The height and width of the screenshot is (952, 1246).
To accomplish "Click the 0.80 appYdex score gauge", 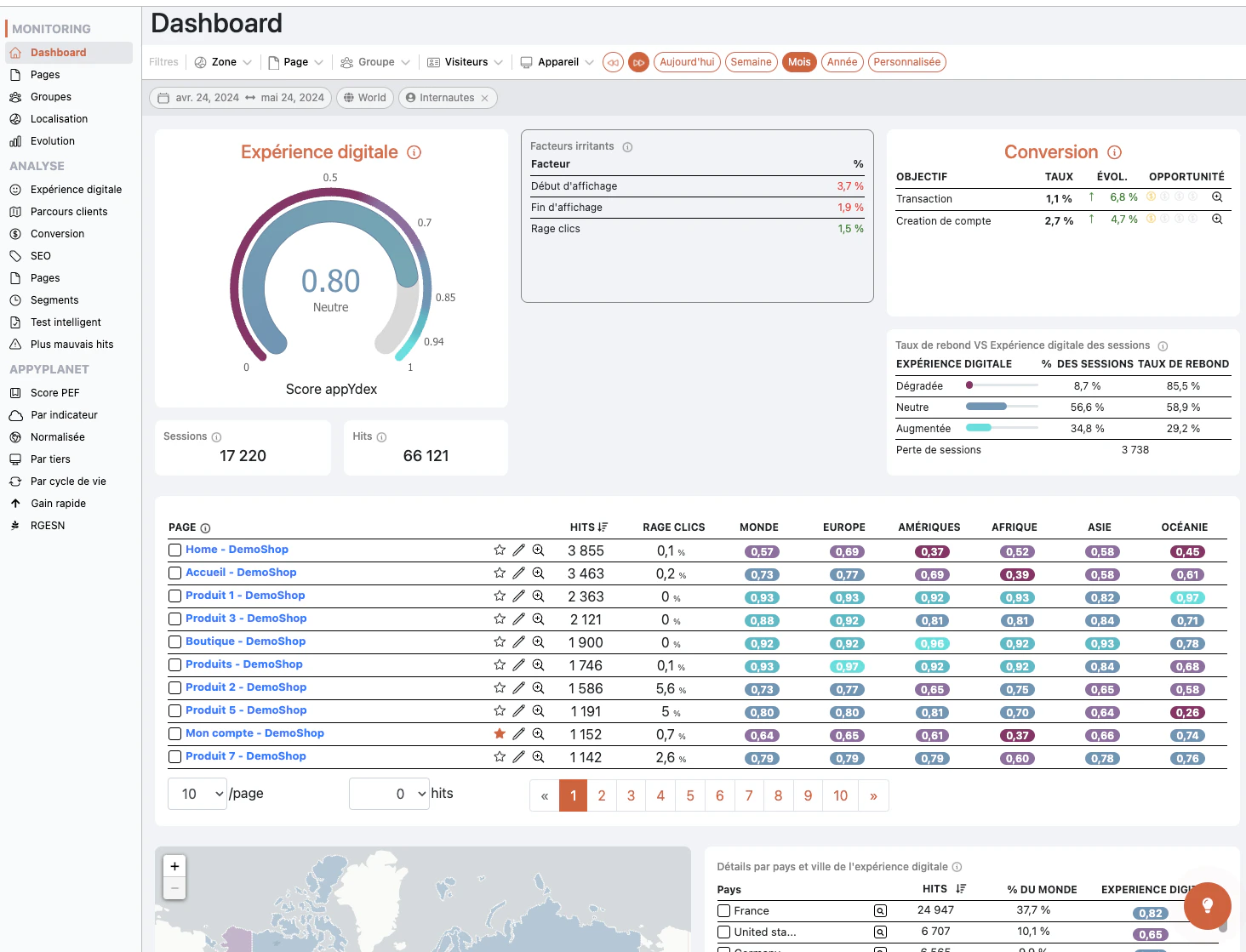I will point(331,281).
